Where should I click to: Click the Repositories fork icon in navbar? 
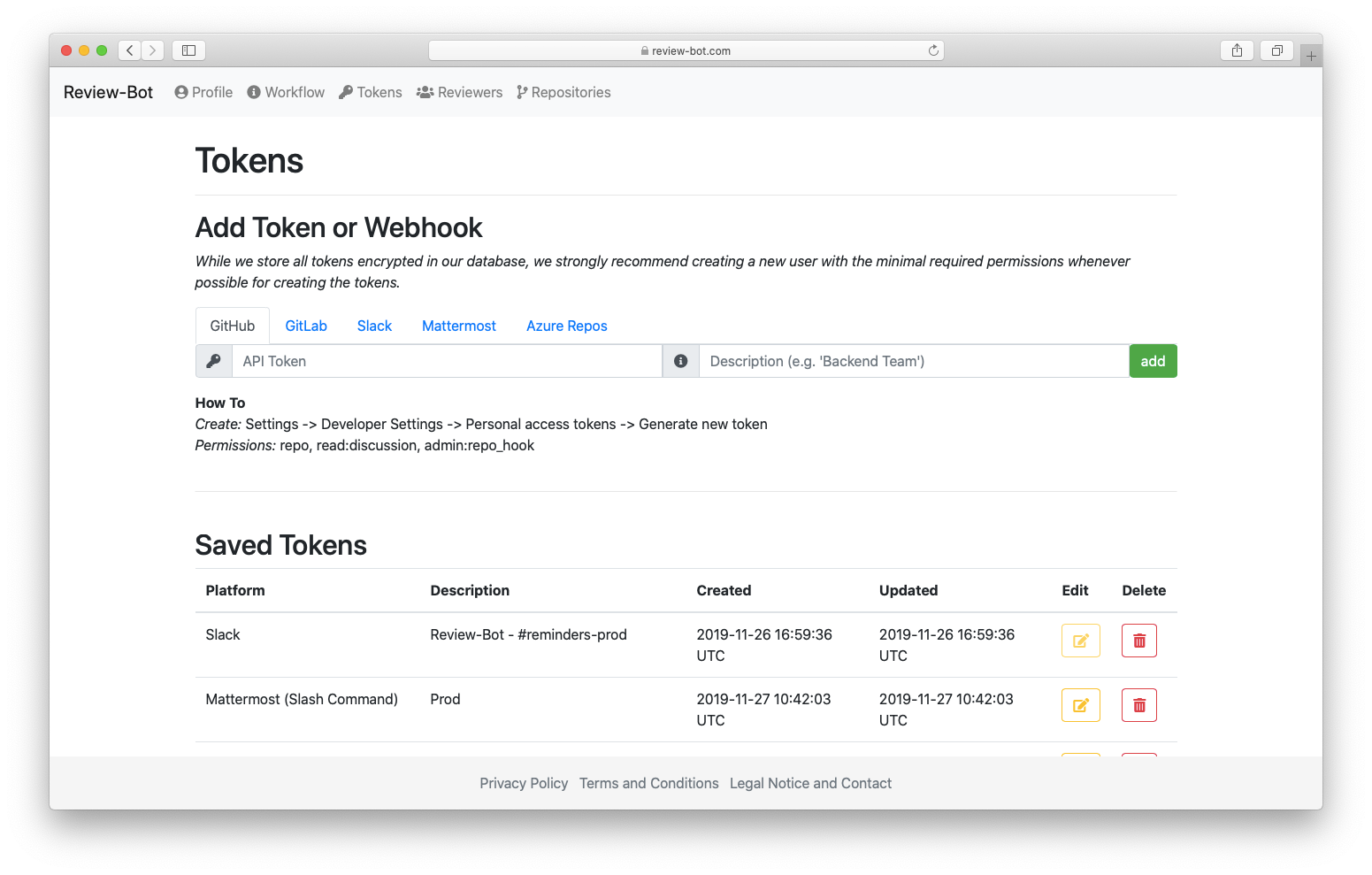point(522,92)
